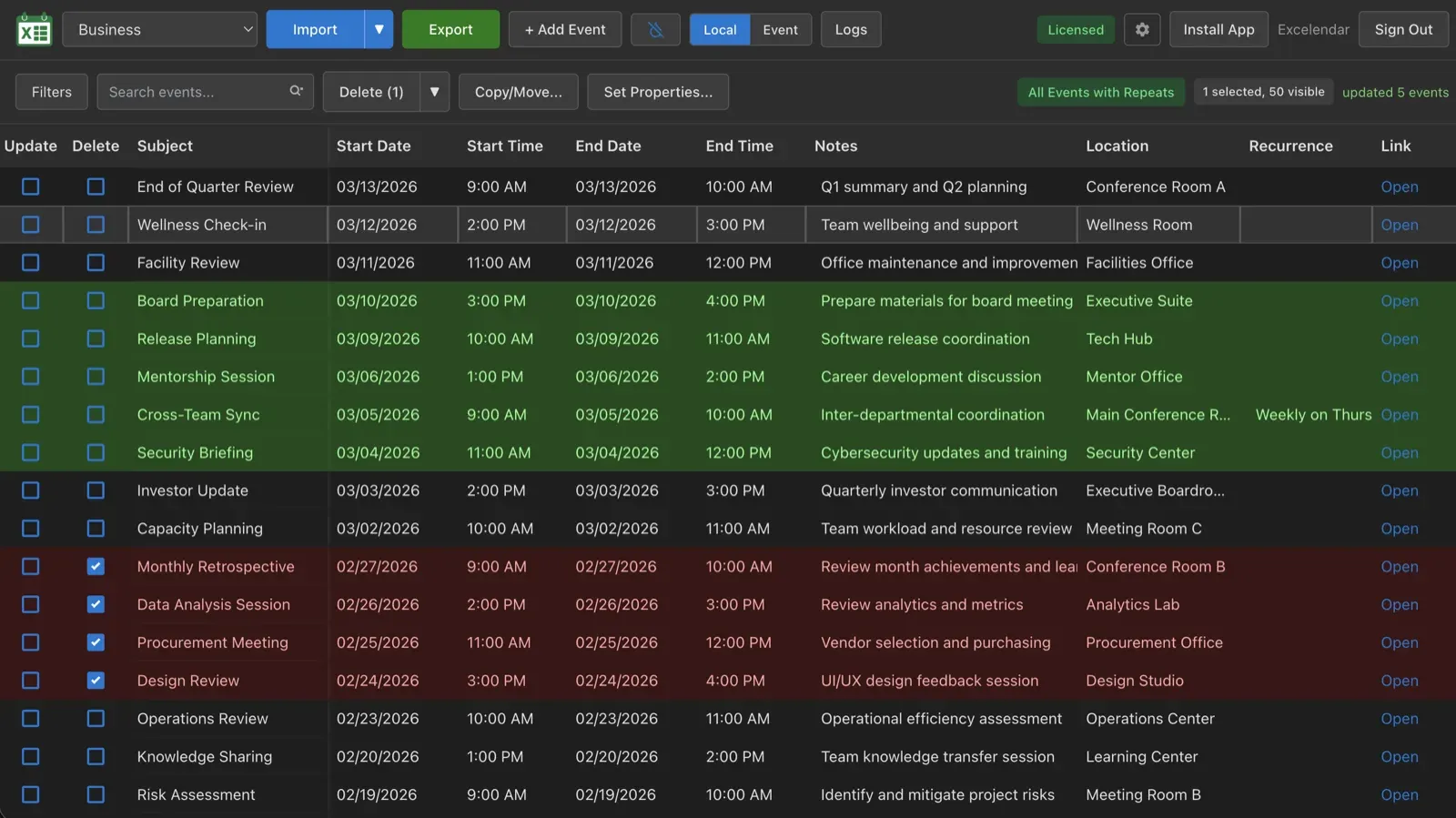This screenshot has width=1456, height=818.
Task: Open link for Knowledge Sharing row
Action: pos(1399,757)
